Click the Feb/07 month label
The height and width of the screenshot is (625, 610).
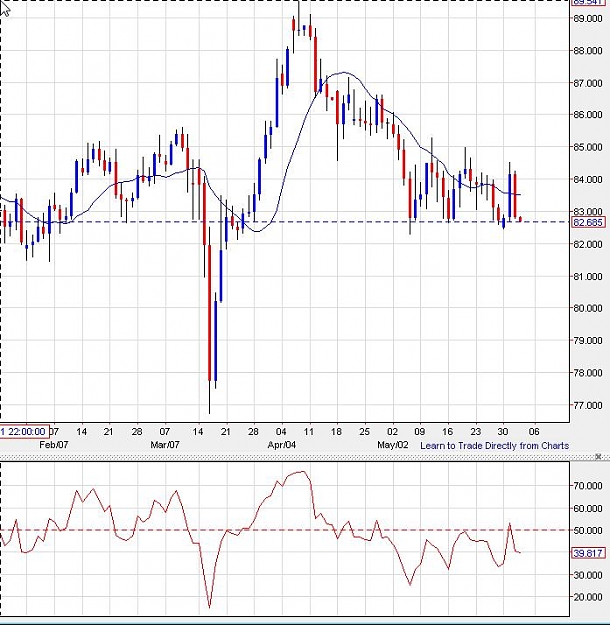point(54,445)
